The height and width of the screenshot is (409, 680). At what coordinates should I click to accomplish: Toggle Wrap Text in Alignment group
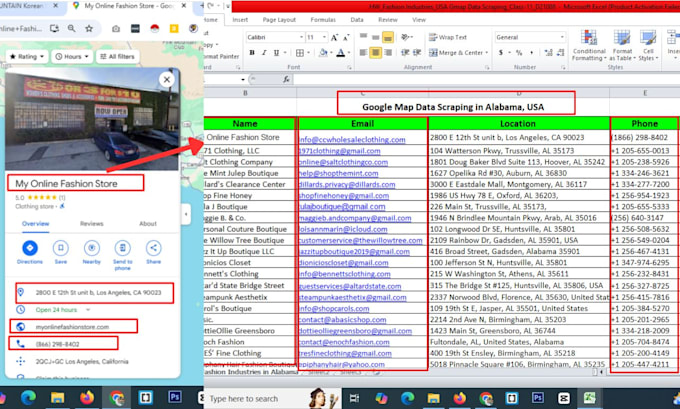448,37
